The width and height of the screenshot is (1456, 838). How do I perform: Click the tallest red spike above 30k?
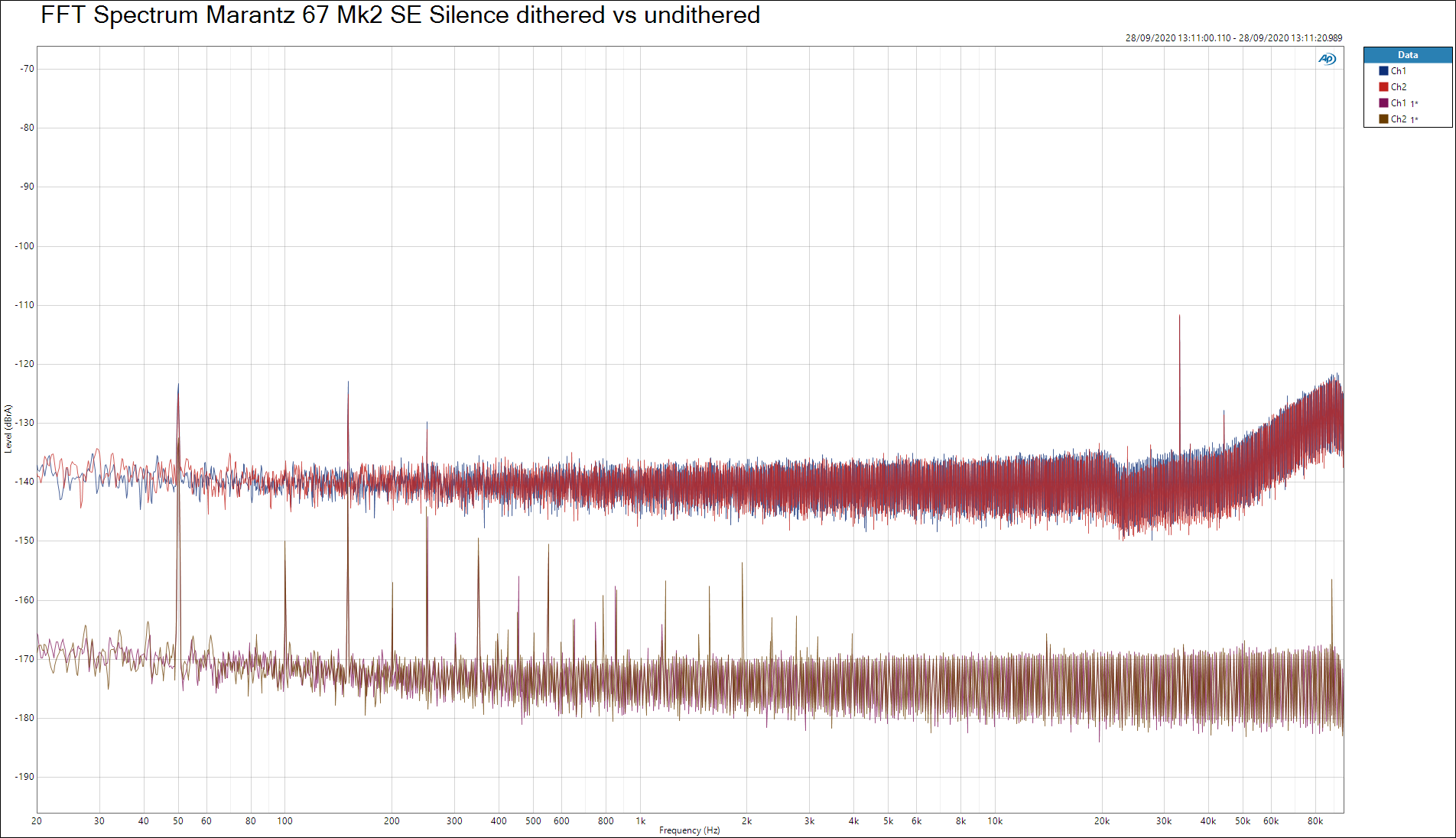click(1179, 317)
